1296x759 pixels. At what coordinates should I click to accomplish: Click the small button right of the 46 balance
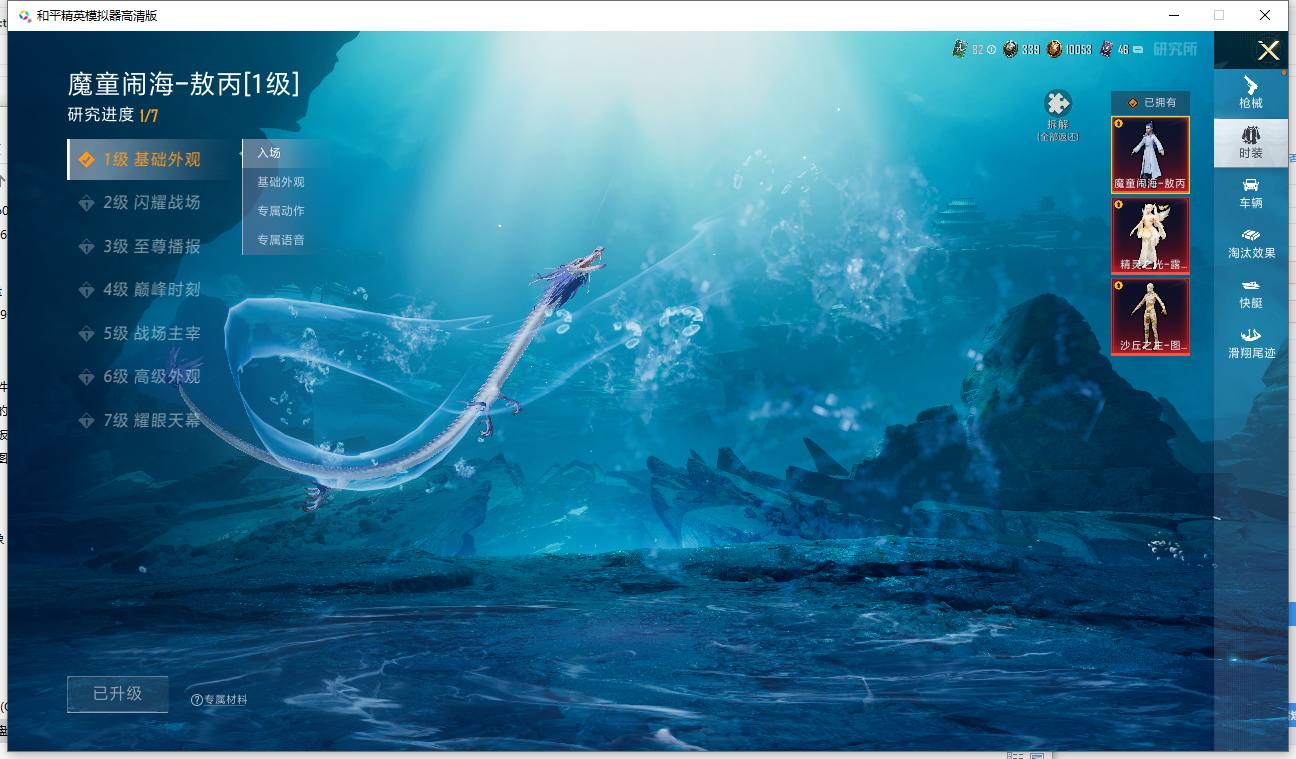1137,49
